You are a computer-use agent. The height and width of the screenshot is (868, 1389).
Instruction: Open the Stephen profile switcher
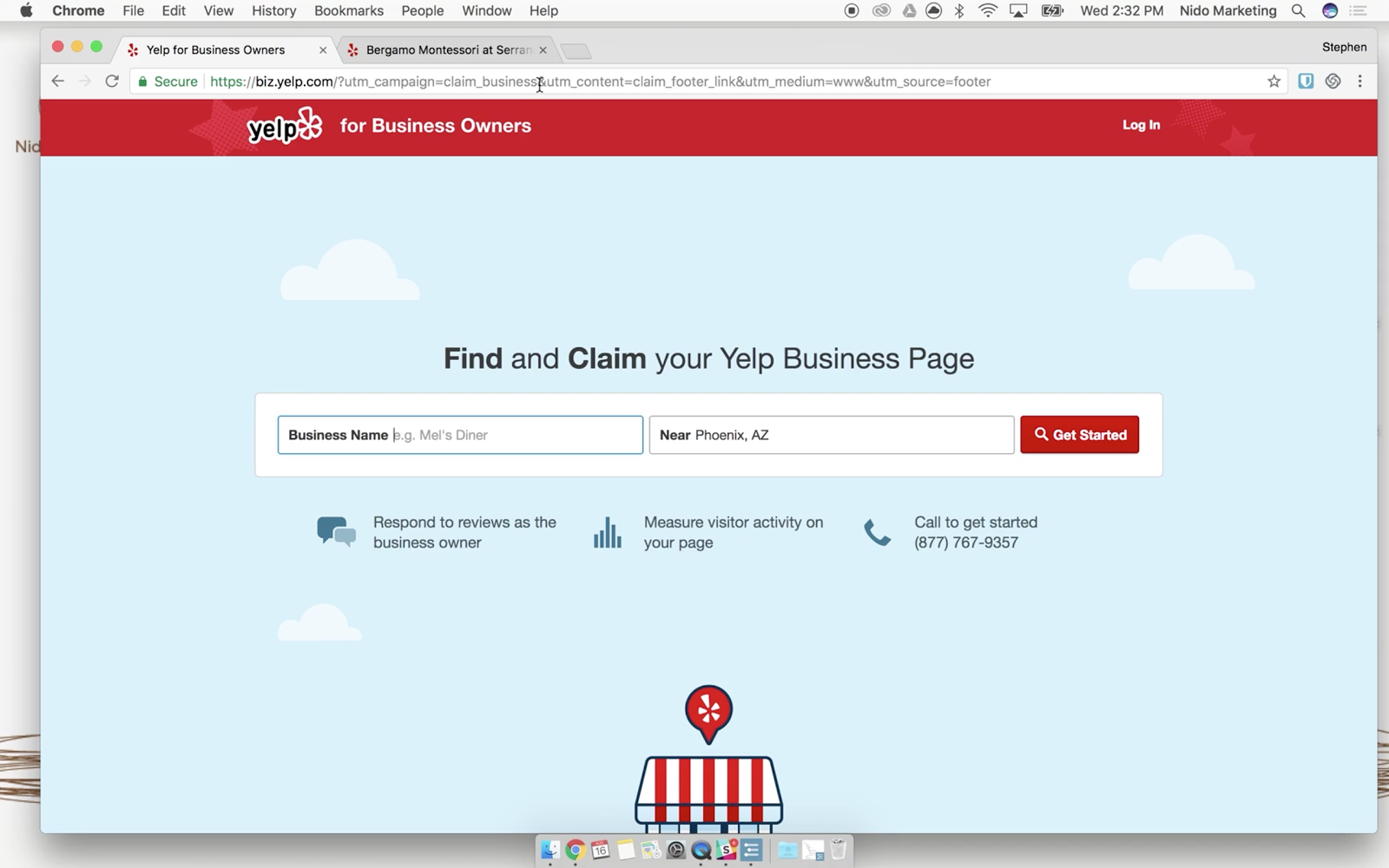[1344, 47]
